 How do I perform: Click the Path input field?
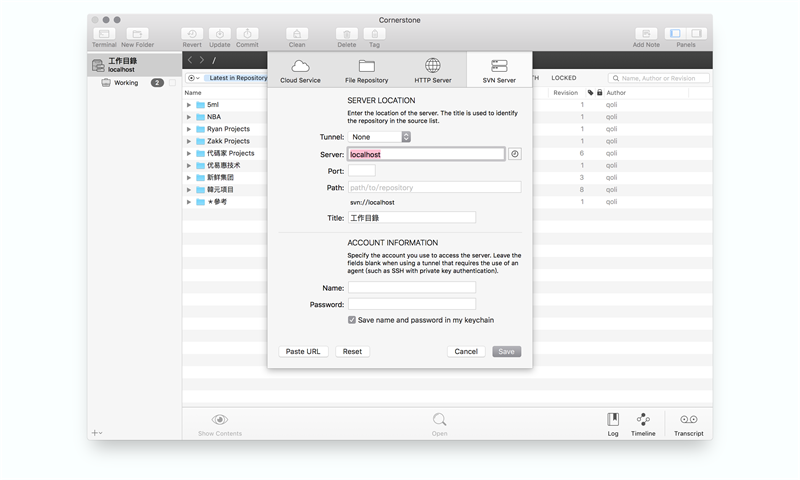[434, 187]
